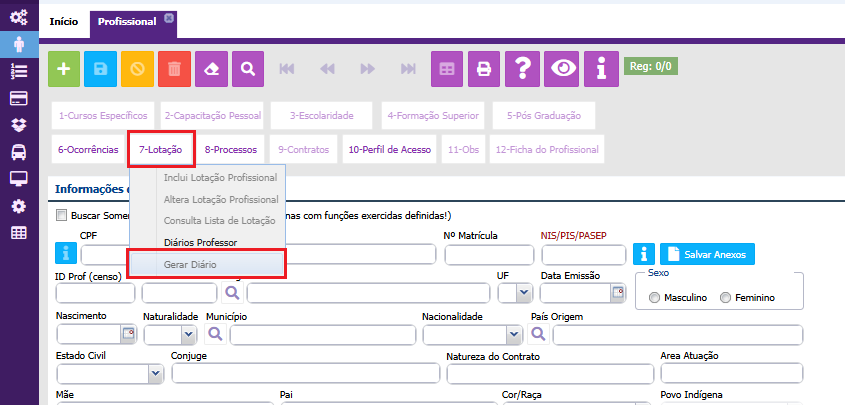Click the printer icon in toolbar
The width and height of the screenshot is (845, 405).
tap(484, 69)
